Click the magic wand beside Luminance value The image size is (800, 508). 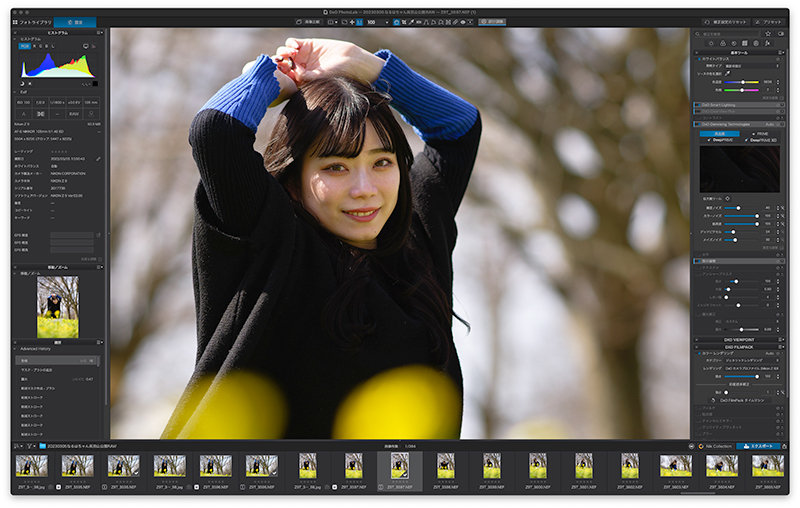click(783, 208)
